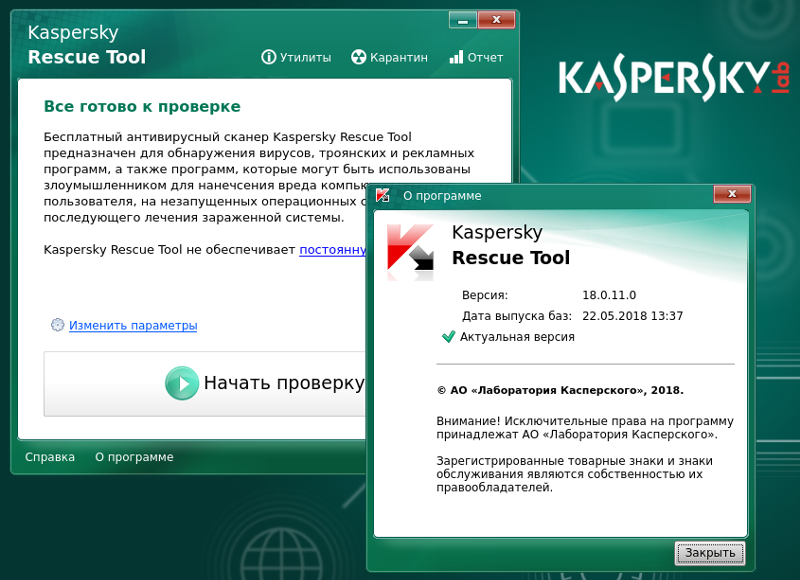Close the Kaspersky Rescue Tool main window

click(496, 20)
